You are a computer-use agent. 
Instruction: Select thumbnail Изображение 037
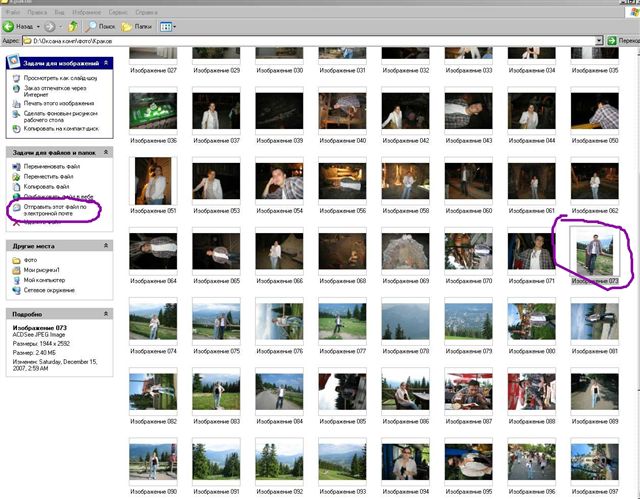[216, 111]
